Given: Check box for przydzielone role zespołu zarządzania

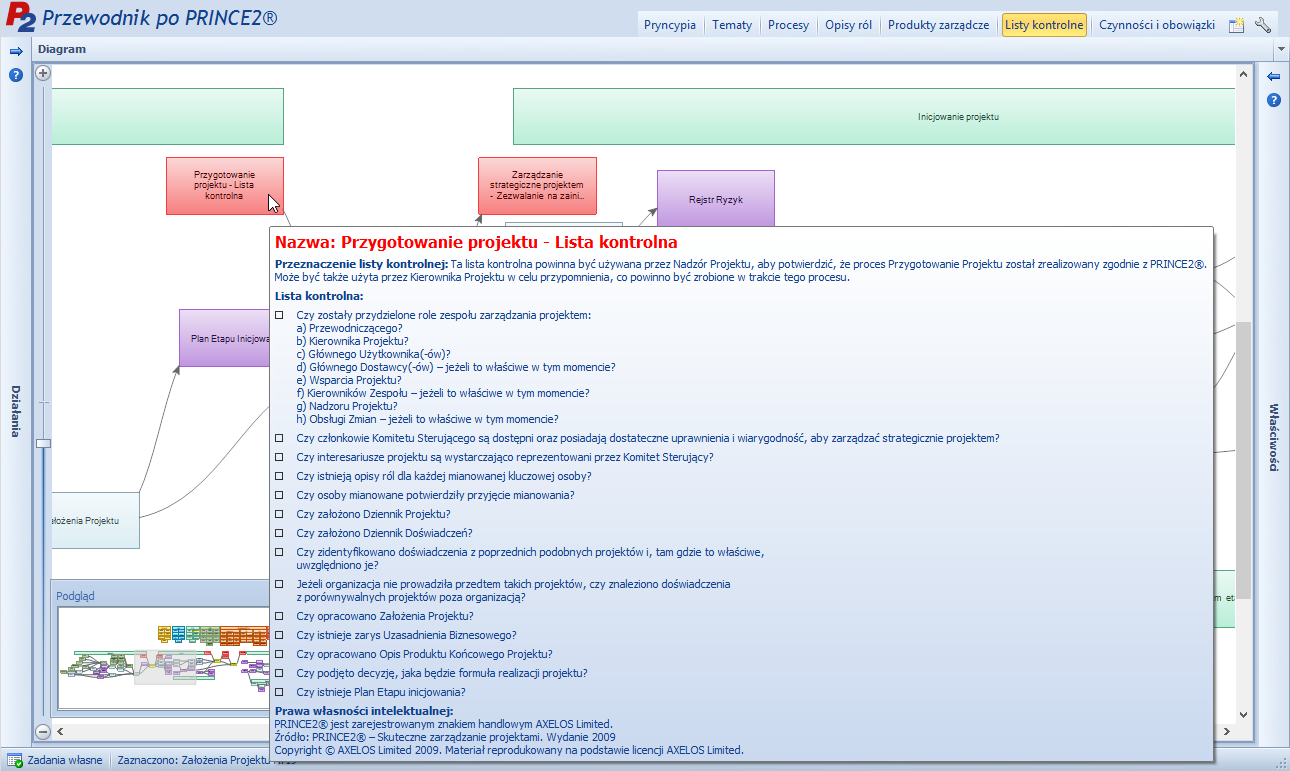Looking at the screenshot, I should tap(279, 315).
